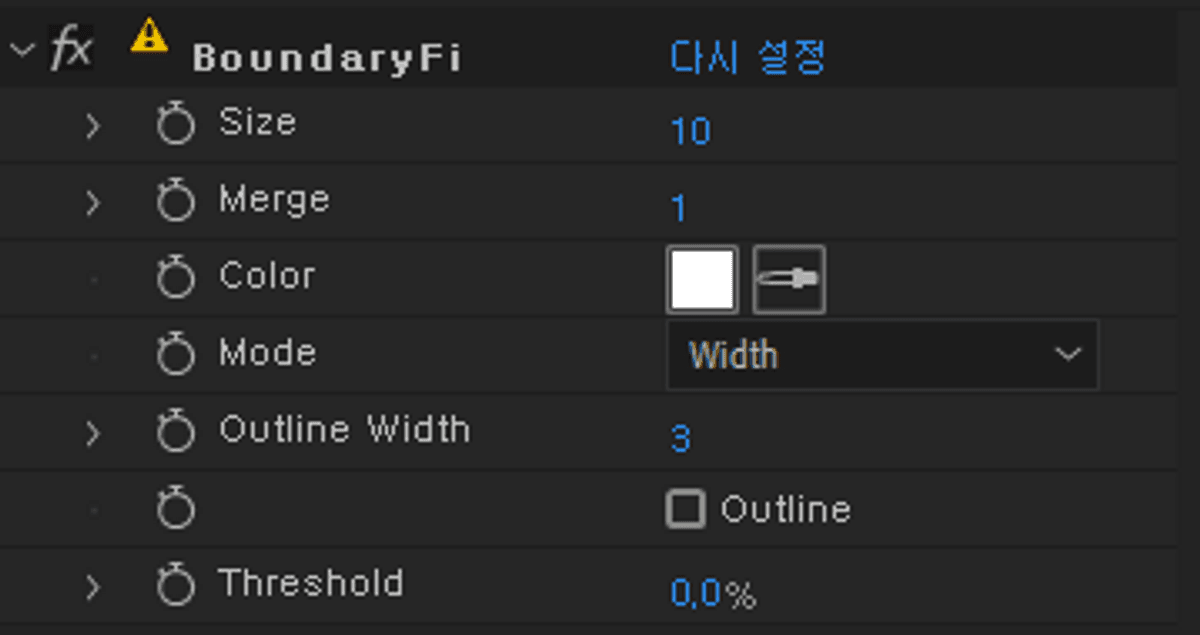Screen dimensions: 1200x635
Task: Pick a color with the eyedropper tool
Action: (789, 280)
